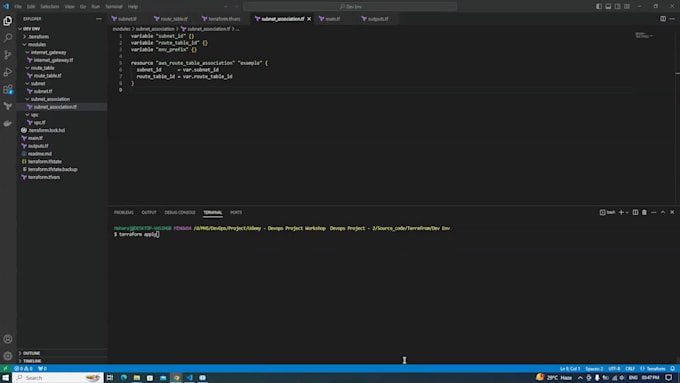The width and height of the screenshot is (680, 383).
Task: Split the terminal pane
Action: coord(635,213)
